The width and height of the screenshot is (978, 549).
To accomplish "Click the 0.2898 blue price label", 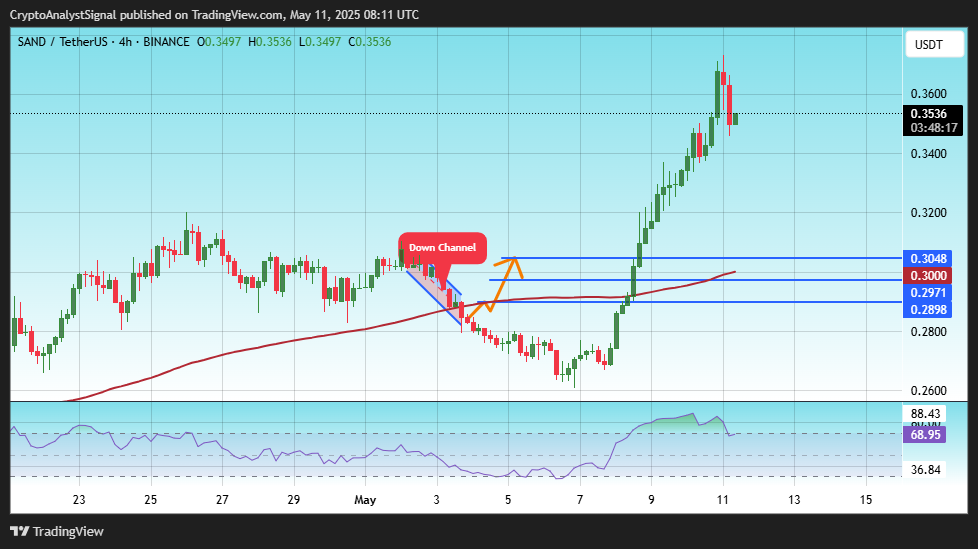I will [928, 309].
